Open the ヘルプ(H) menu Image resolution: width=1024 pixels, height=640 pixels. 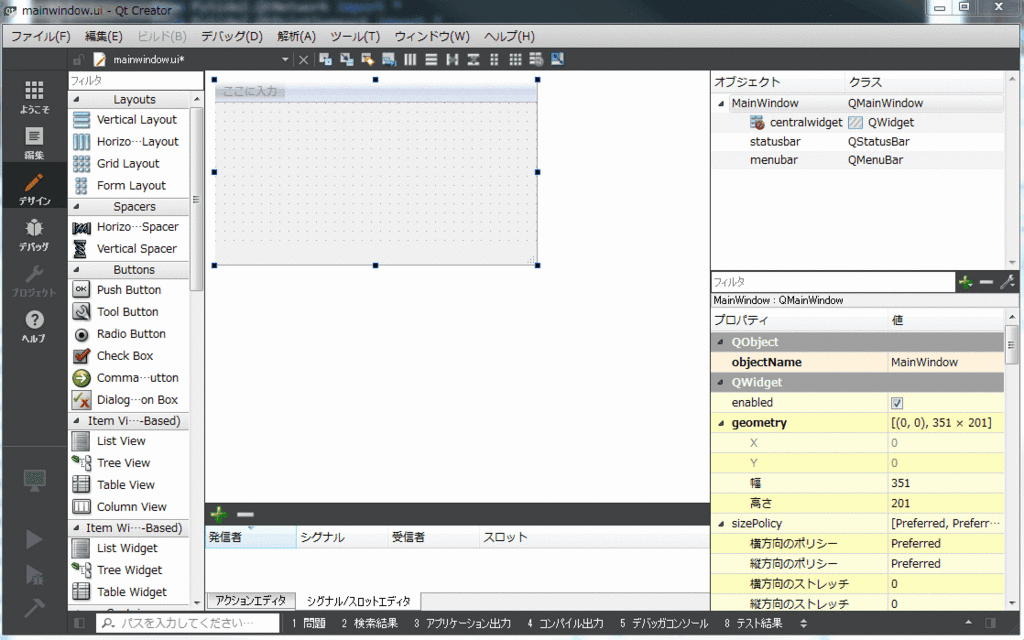point(509,37)
